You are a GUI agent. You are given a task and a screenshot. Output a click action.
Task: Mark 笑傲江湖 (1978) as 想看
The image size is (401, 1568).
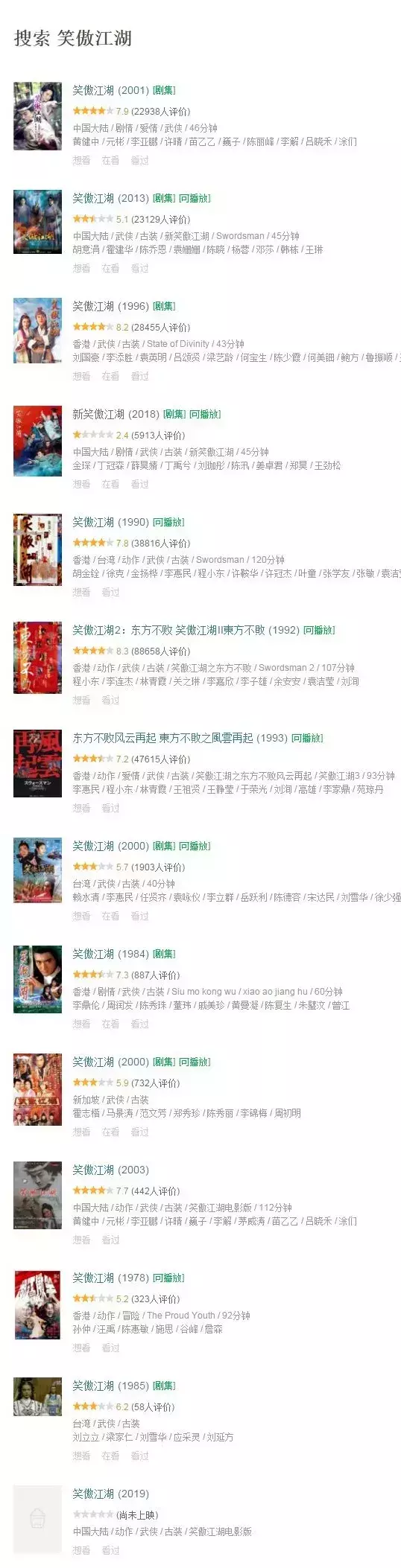click(x=81, y=1348)
